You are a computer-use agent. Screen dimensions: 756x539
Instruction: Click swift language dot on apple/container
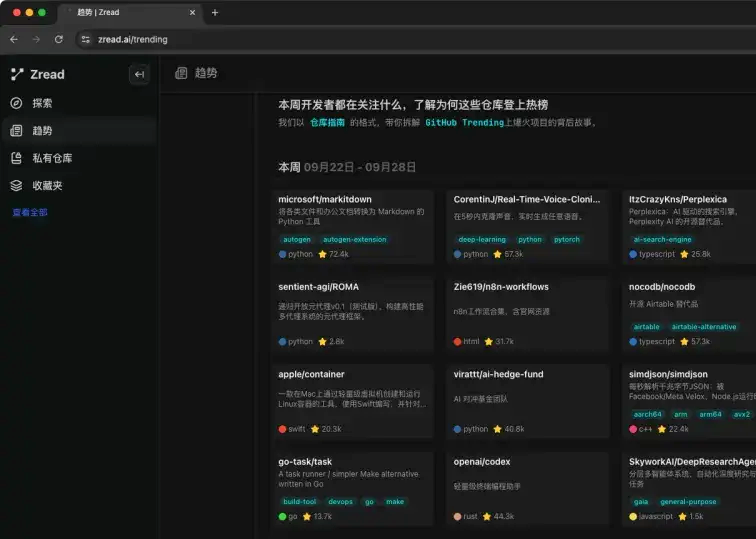283,429
